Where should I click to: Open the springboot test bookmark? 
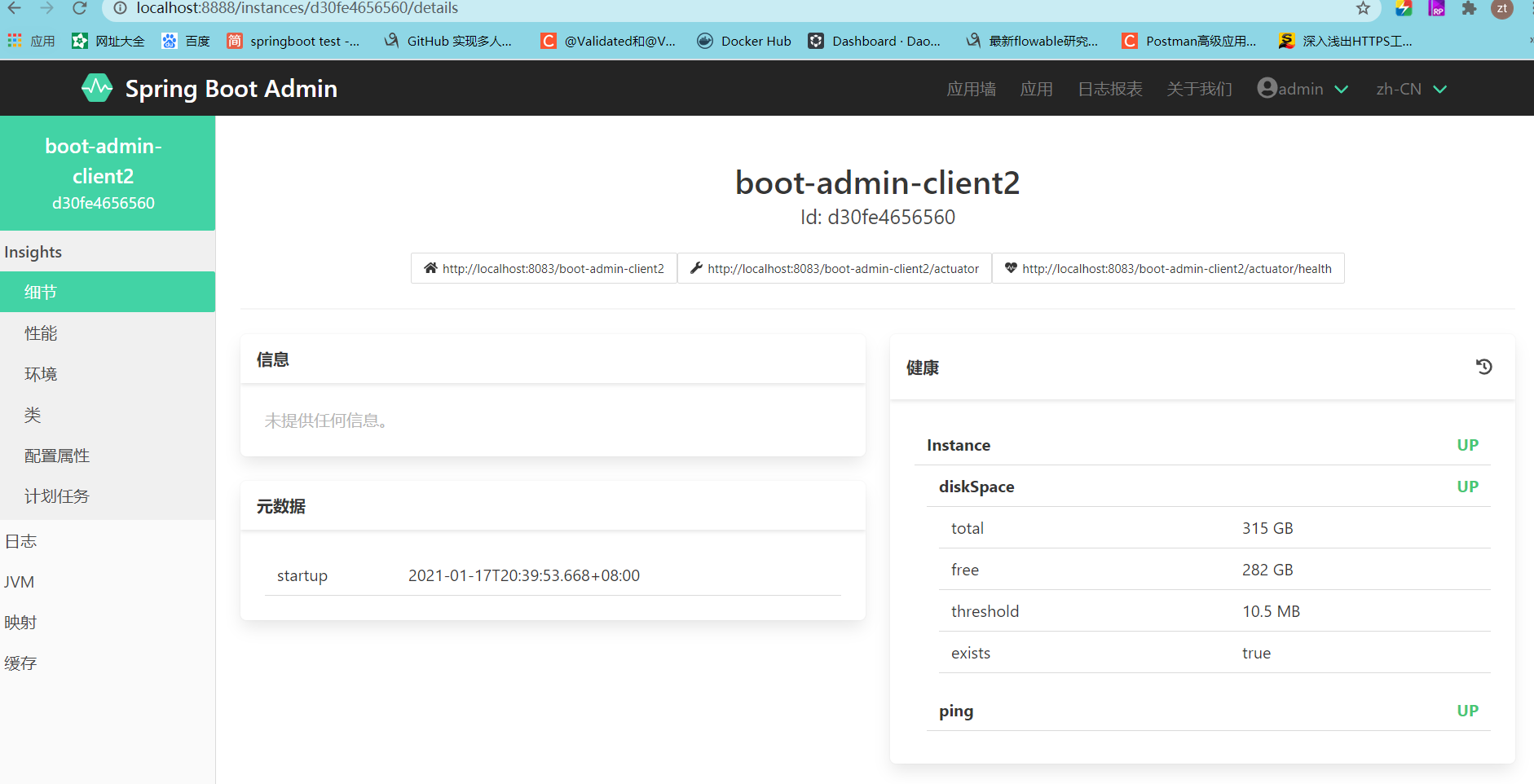pos(293,41)
